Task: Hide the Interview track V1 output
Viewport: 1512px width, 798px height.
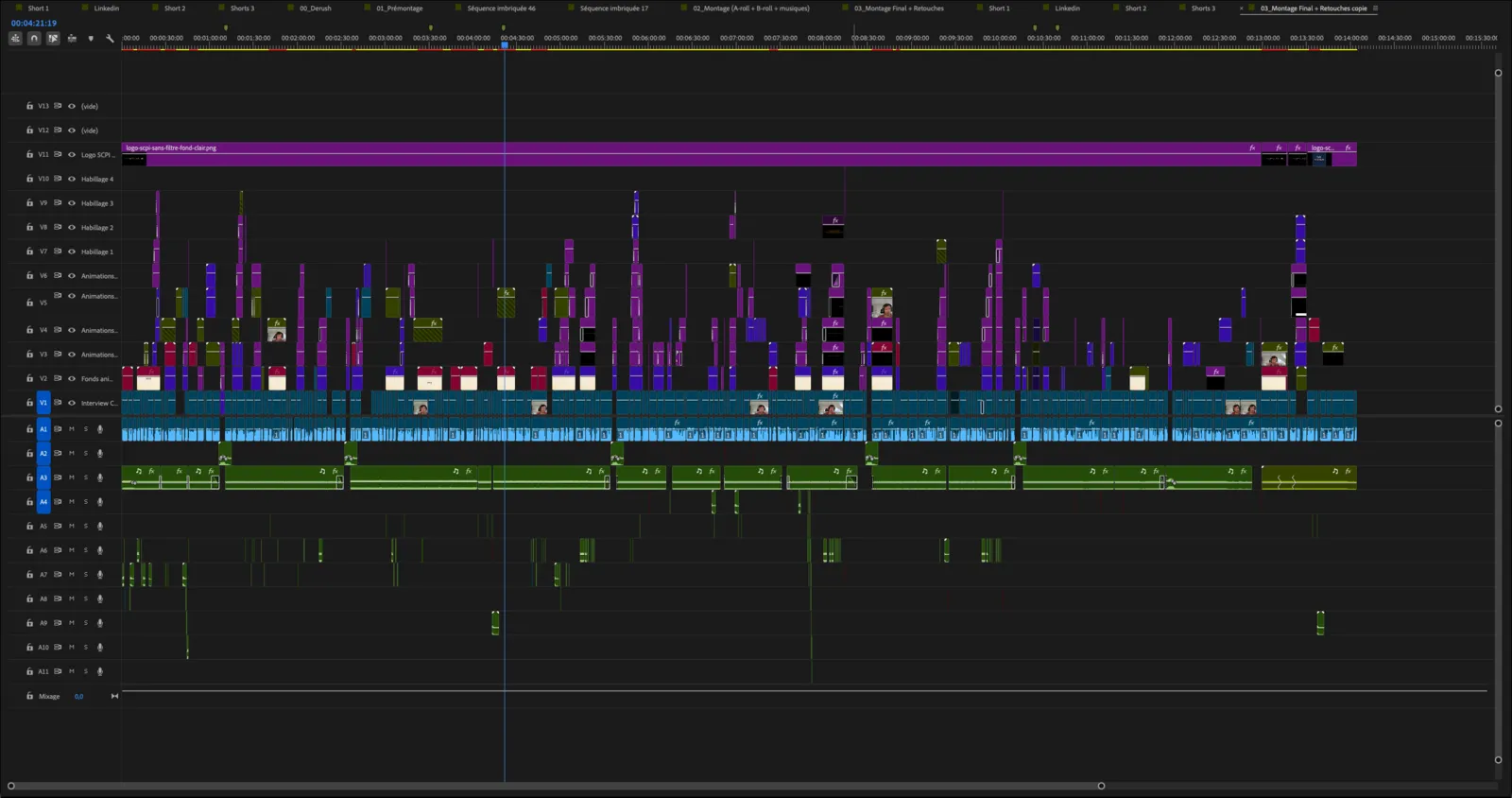Action: pyautogui.click(x=72, y=403)
